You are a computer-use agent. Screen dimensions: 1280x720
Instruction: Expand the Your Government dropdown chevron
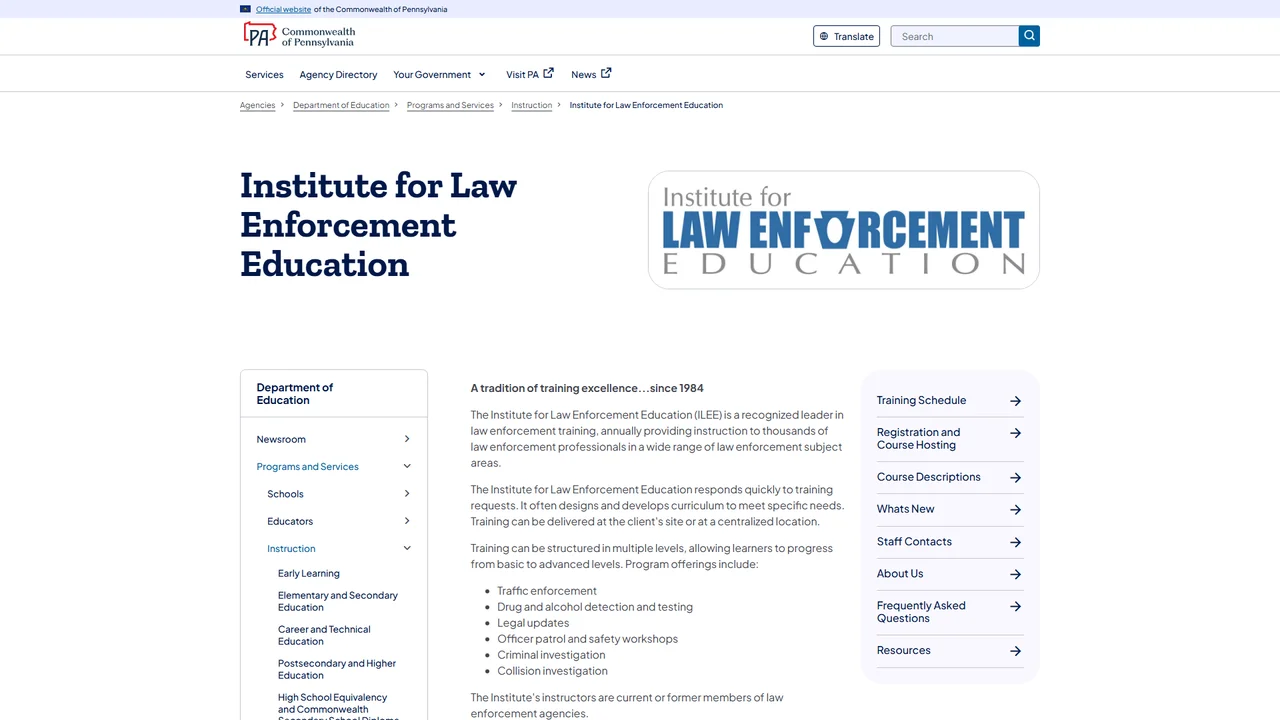[x=482, y=75]
